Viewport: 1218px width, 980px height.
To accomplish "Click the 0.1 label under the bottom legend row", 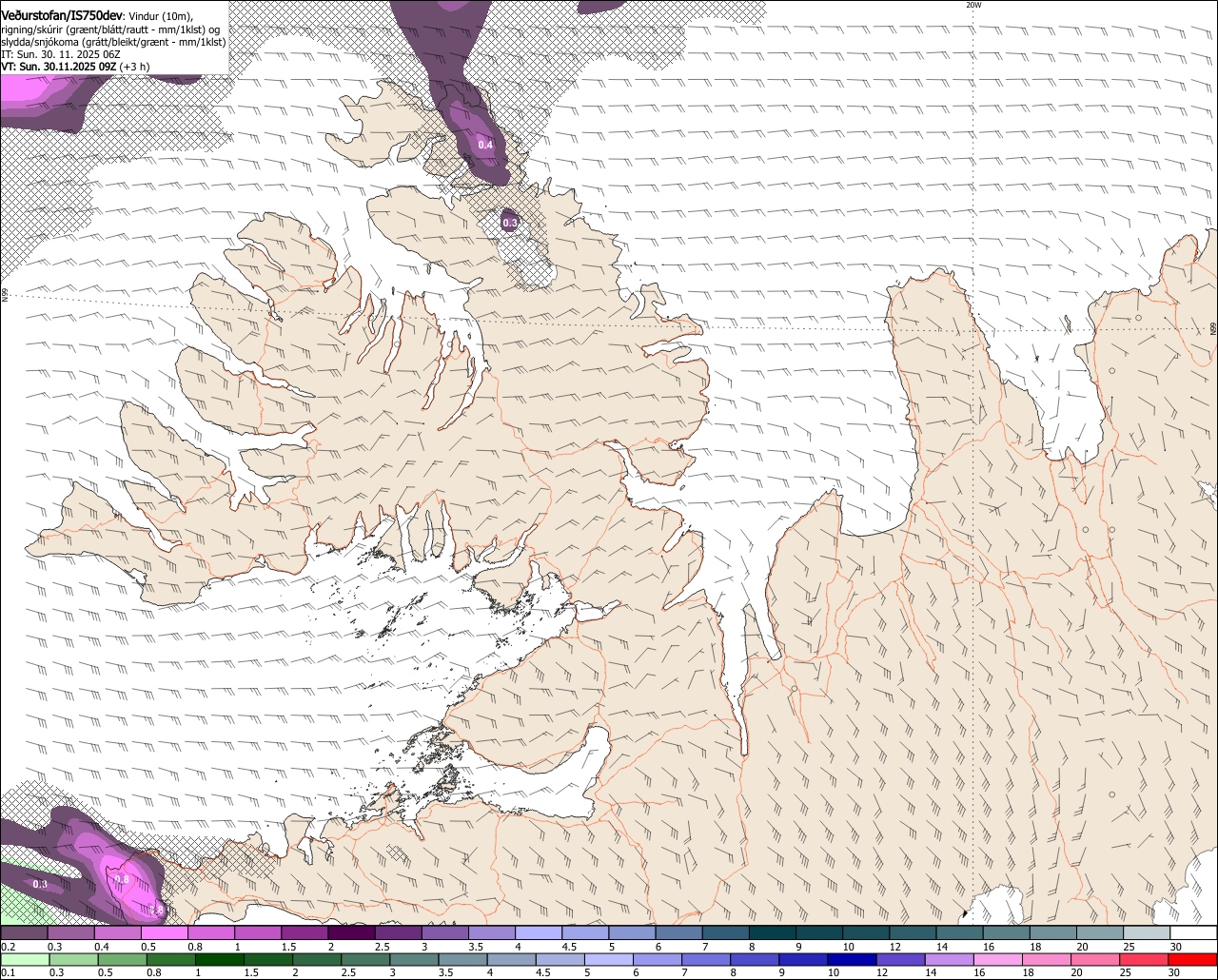I will (x=9, y=972).
